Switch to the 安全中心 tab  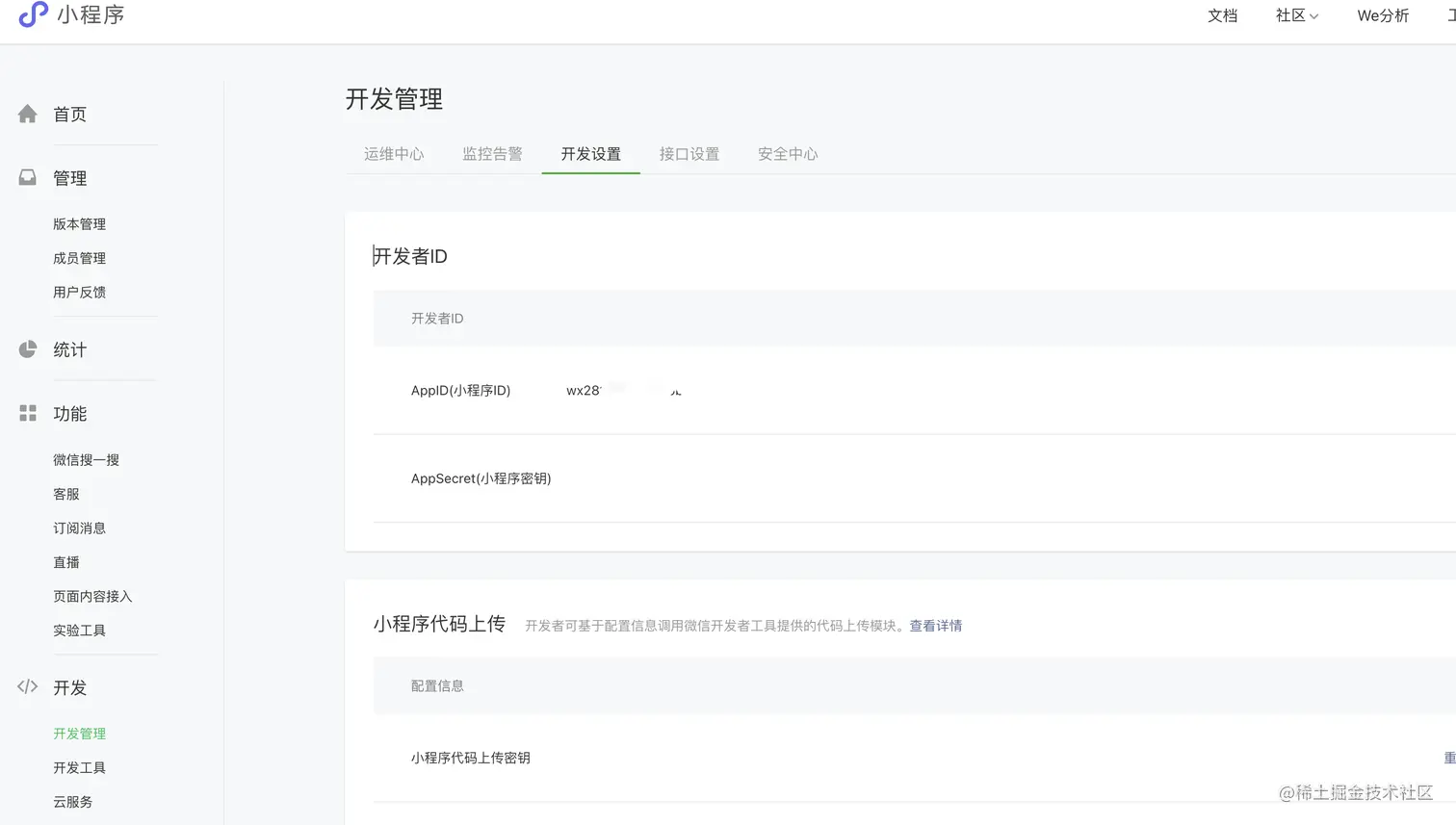point(788,154)
